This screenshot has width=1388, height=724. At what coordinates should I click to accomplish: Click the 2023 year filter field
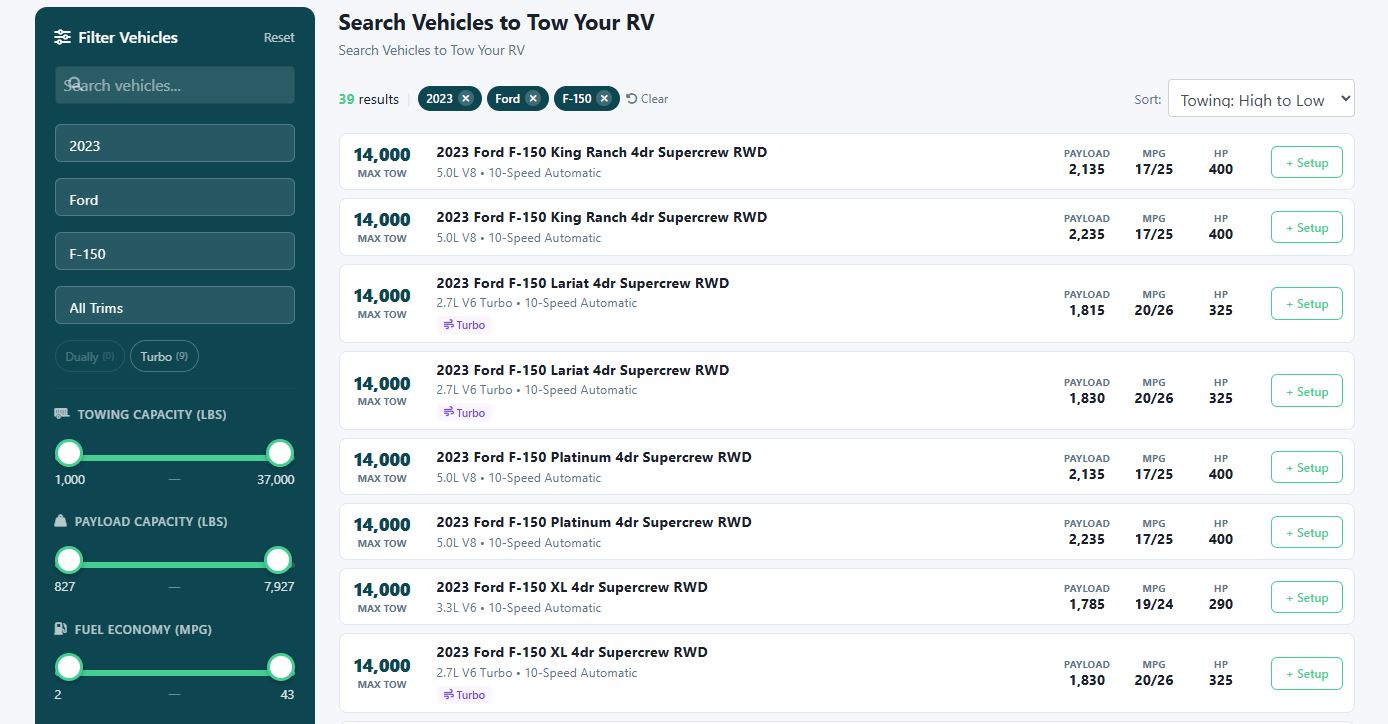(x=174, y=143)
